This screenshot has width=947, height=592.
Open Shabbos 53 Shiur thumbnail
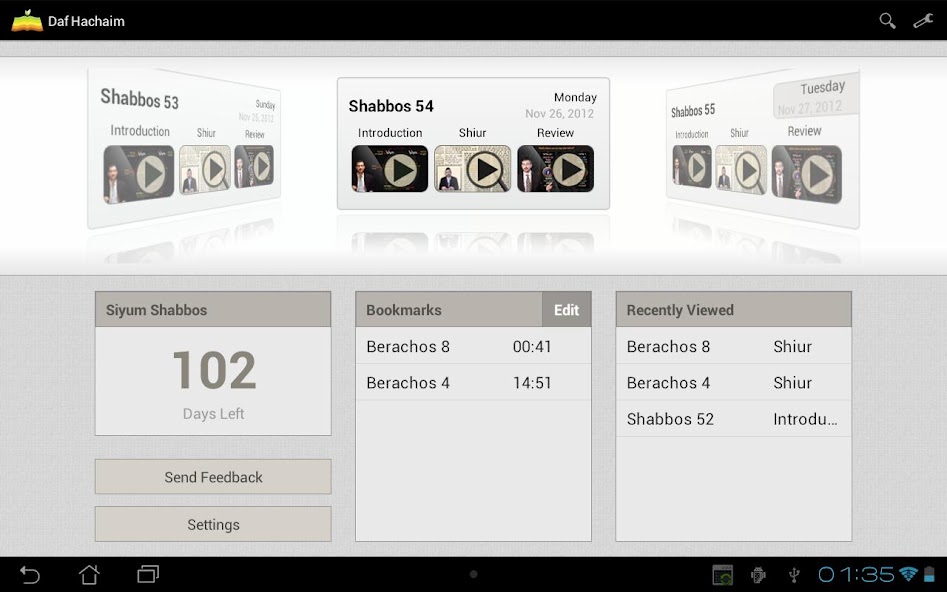pyautogui.click(x=205, y=170)
